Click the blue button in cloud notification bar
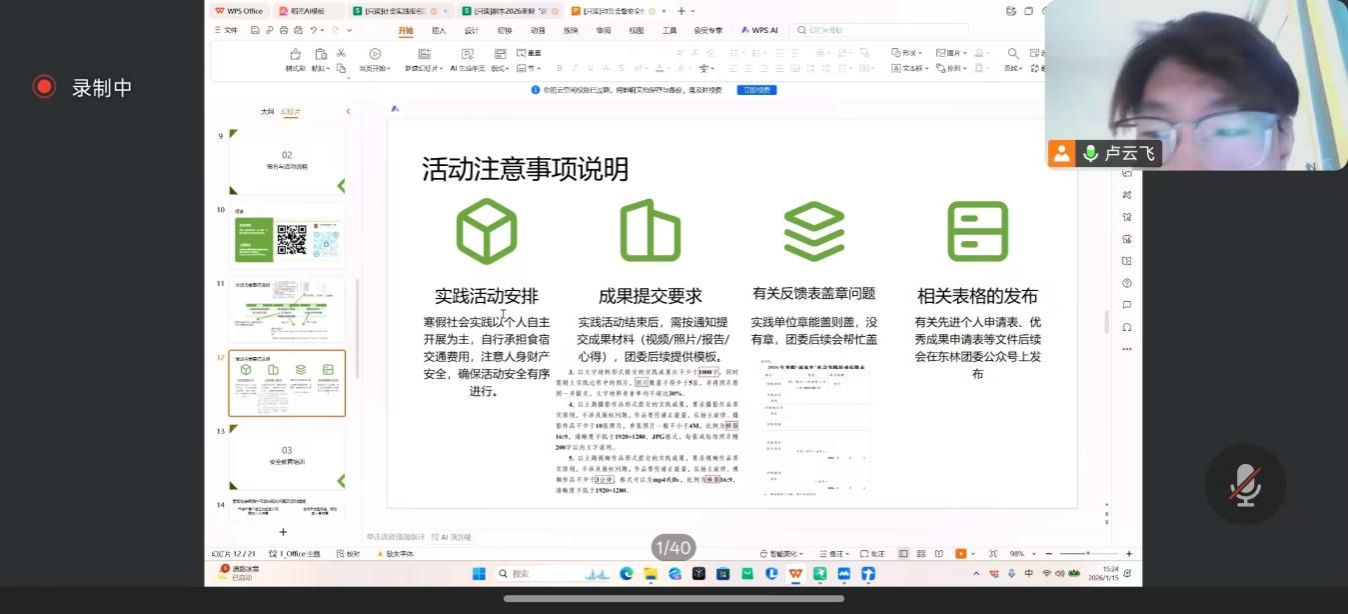This screenshot has width=1348, height=614. click(x=756, y=90)
